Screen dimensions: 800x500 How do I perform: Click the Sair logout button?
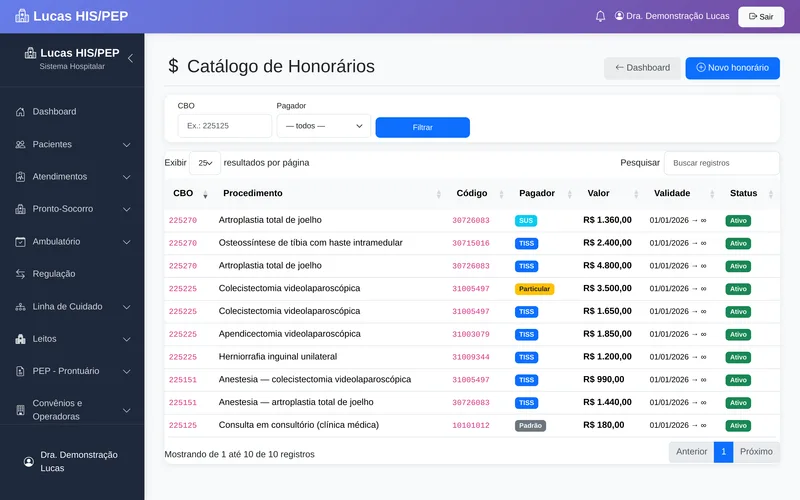[x=761, y=17]
